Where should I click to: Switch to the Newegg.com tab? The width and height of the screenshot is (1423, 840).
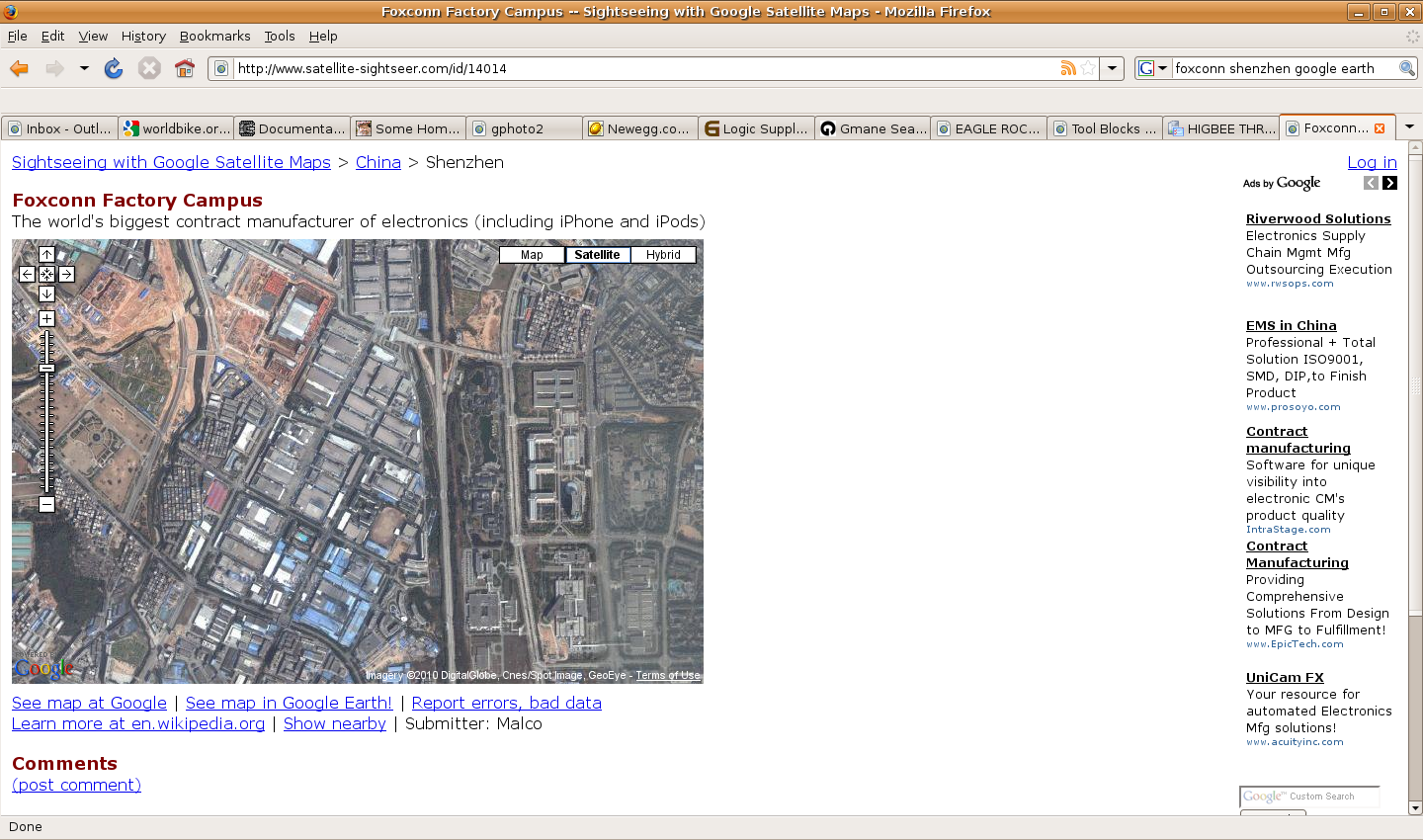pyautogui.click(x=640, y=128)
